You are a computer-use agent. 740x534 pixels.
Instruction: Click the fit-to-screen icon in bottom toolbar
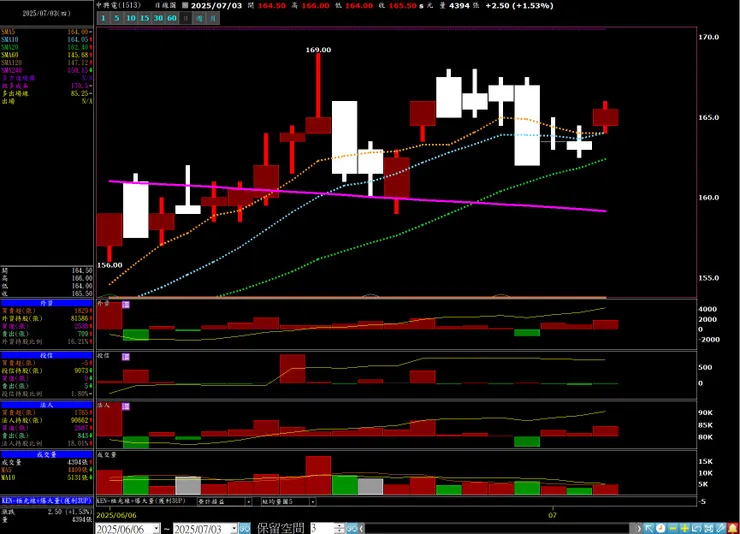coord(709,529)
